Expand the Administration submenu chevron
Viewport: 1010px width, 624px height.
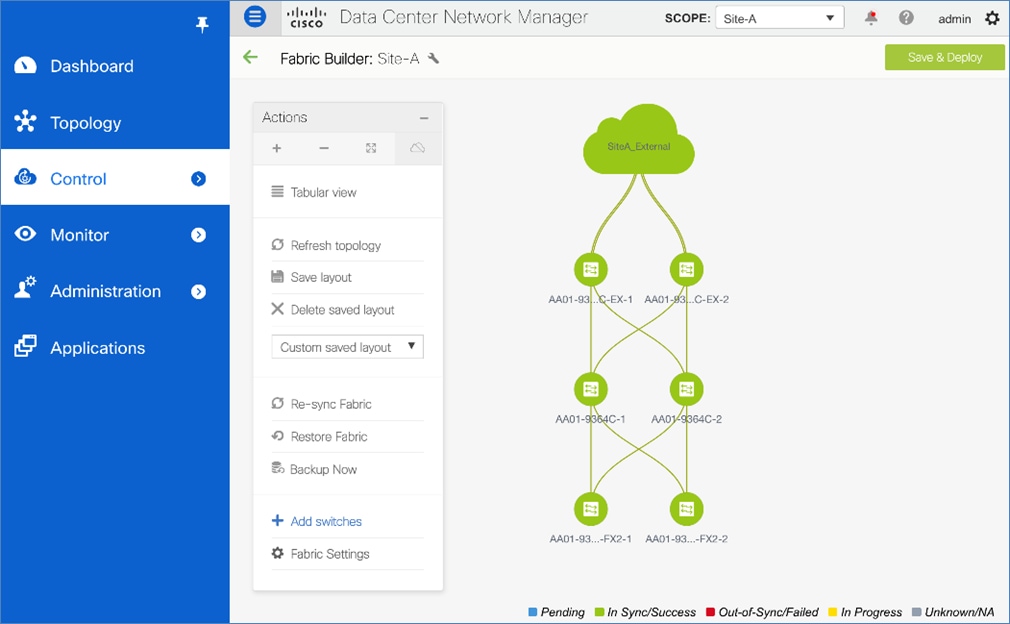pos(198,292)
